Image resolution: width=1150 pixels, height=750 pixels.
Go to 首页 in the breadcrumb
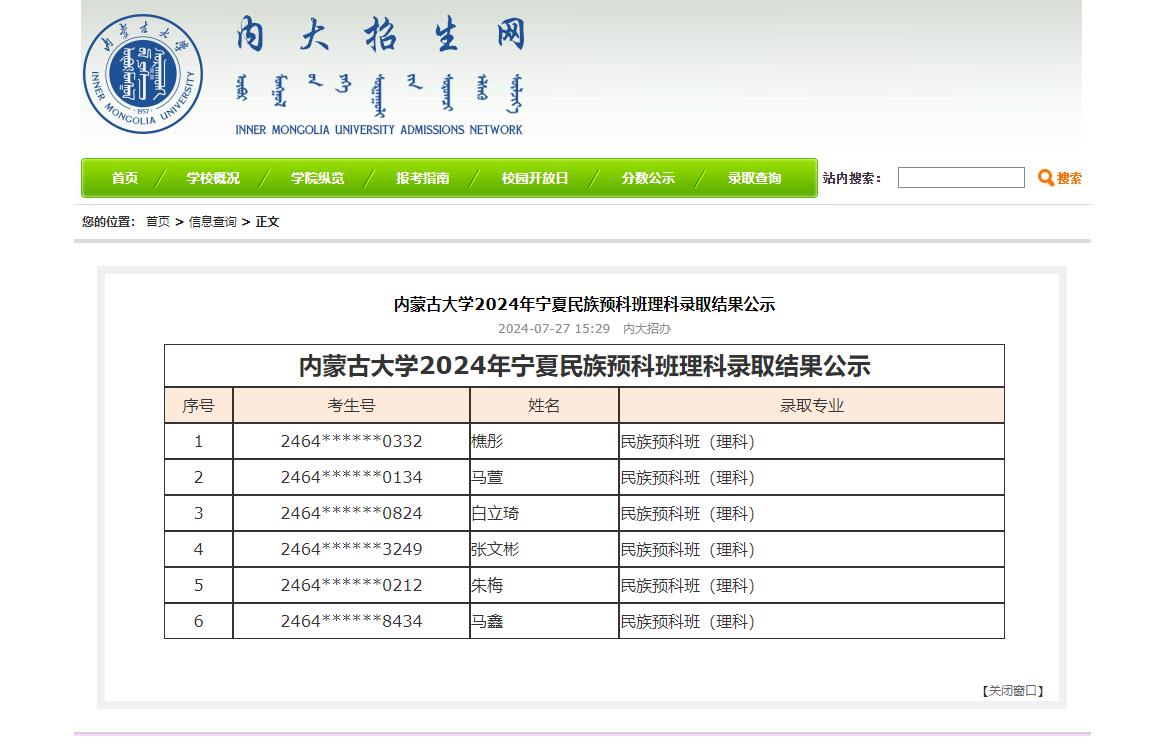click(158, 221)
